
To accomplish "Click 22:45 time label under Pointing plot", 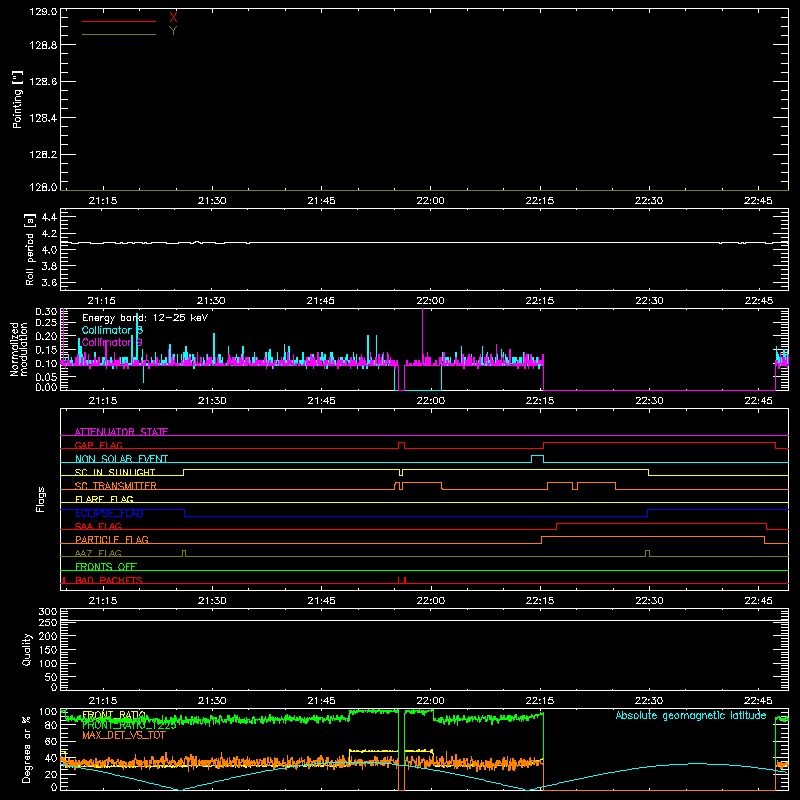I will 758,201.
